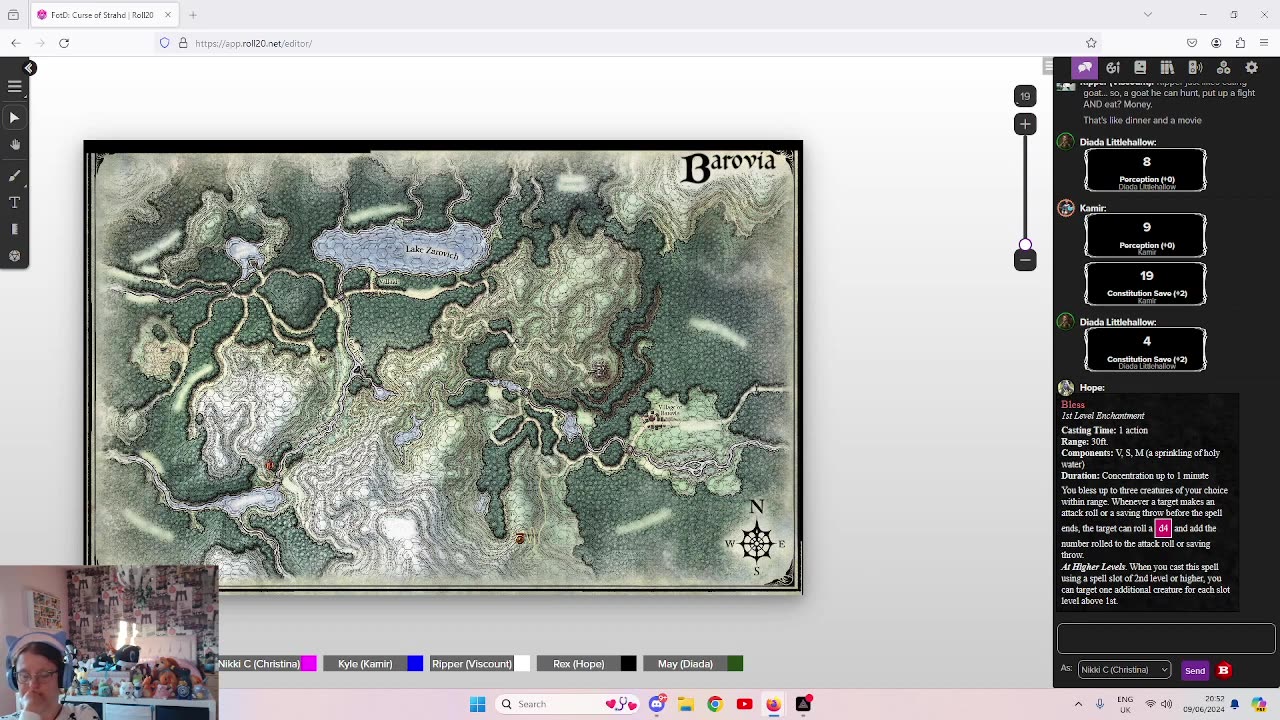
Task: Open Firefox list all tabs dropdown
Action: [x=1148, y=15]
